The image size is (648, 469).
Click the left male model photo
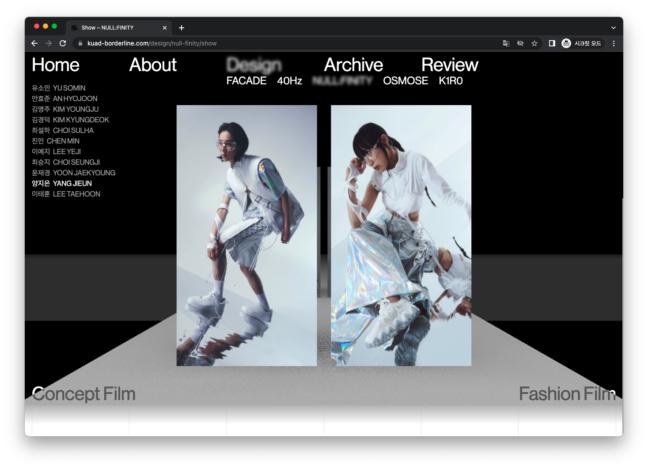[x=246, y=235]
